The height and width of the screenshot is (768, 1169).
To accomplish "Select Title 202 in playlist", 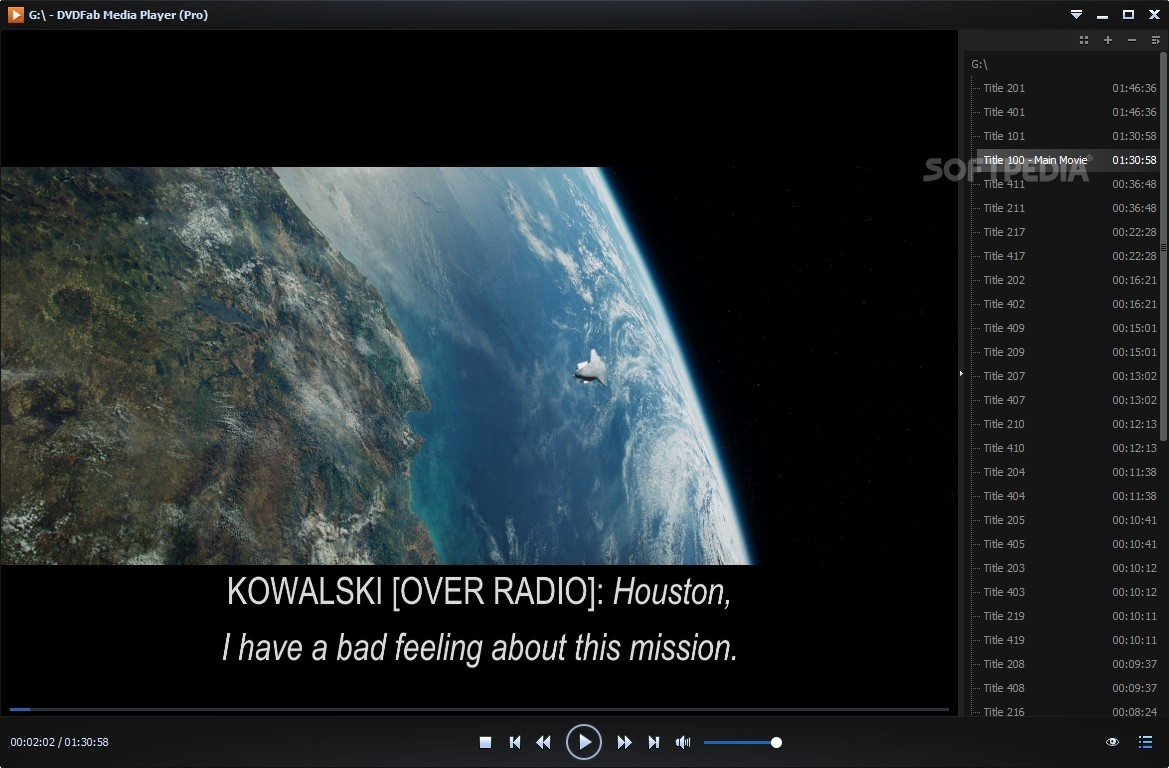I will 1068,280.
